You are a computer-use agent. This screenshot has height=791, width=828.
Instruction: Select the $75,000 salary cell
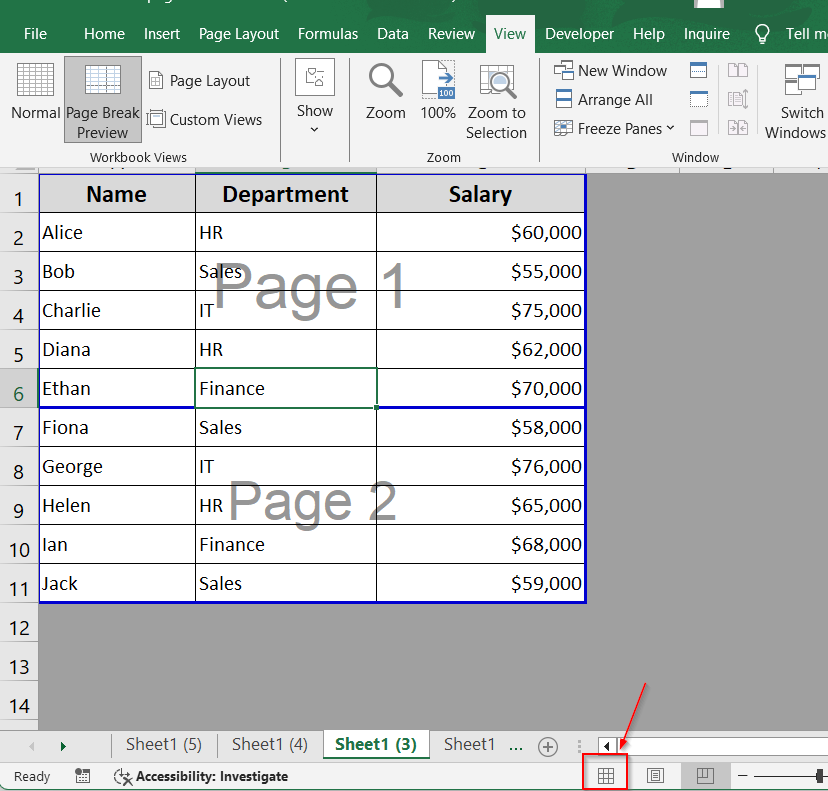pyautogui.click(x=481, y=310)
